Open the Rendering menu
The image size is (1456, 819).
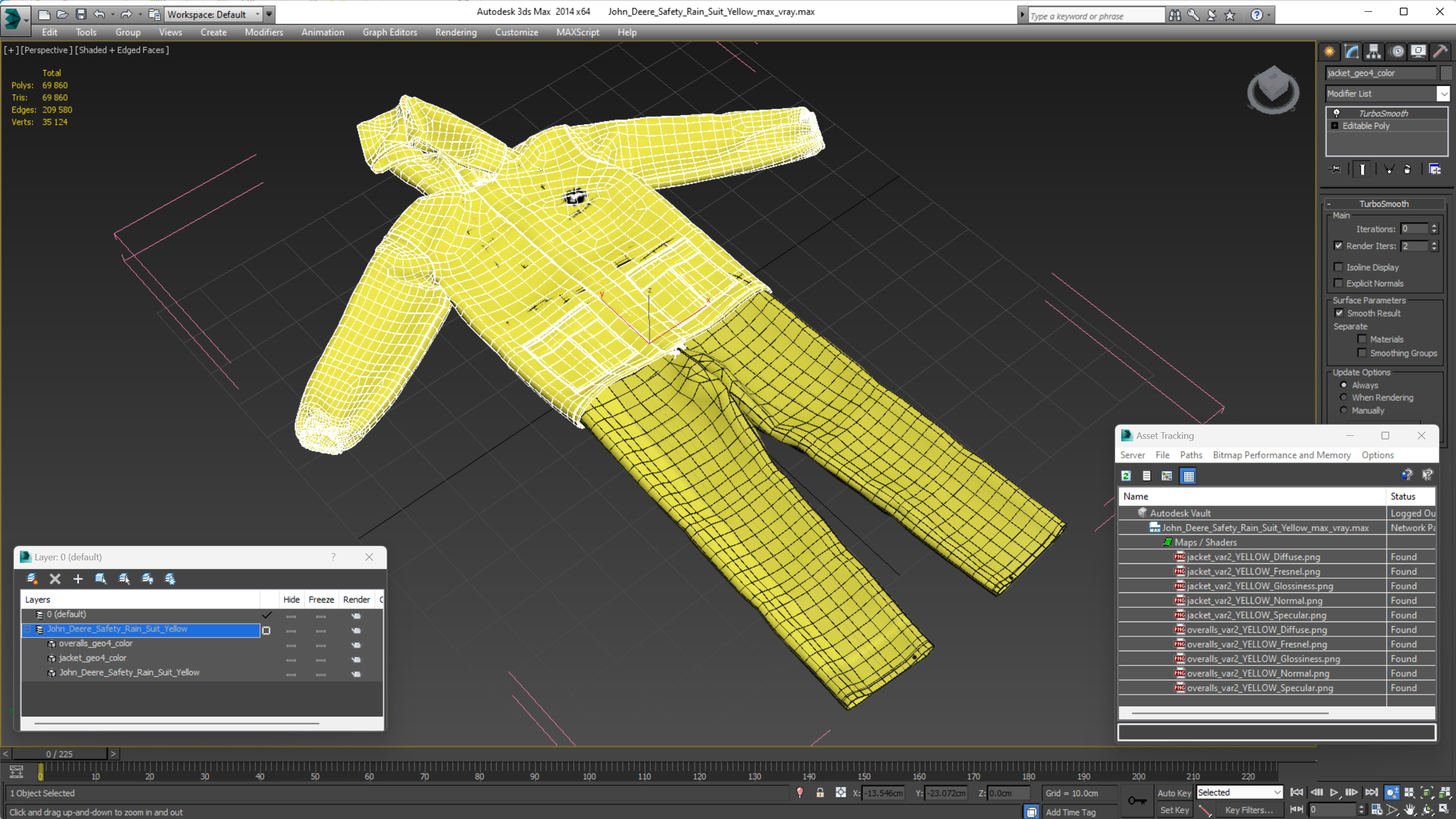(456, 32)
